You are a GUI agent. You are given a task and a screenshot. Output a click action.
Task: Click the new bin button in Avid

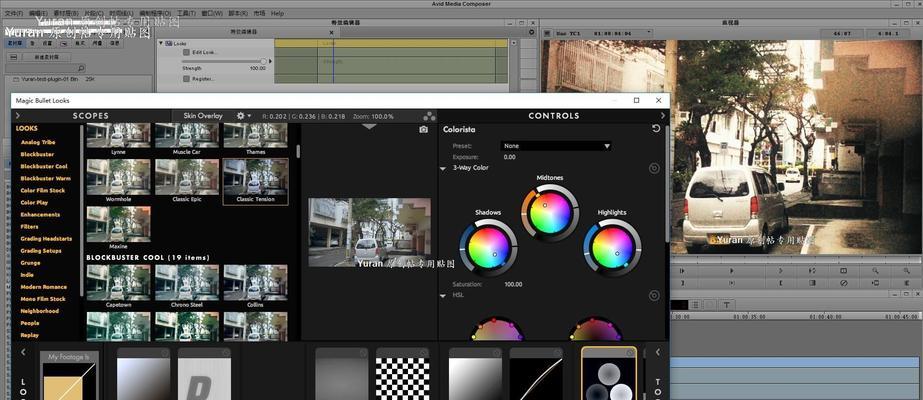coord(47,57)
